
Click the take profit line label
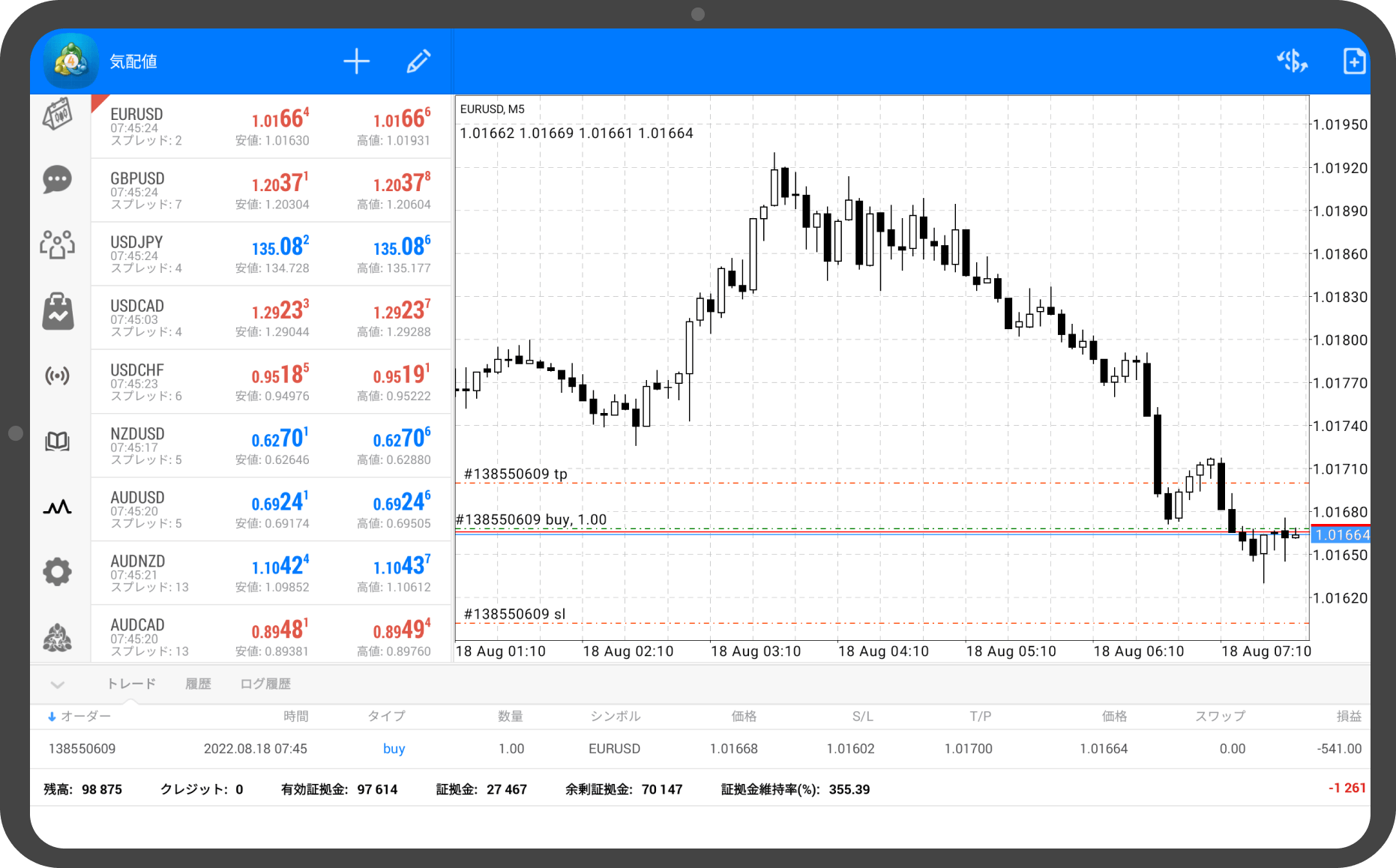click(x=516, y=474)
